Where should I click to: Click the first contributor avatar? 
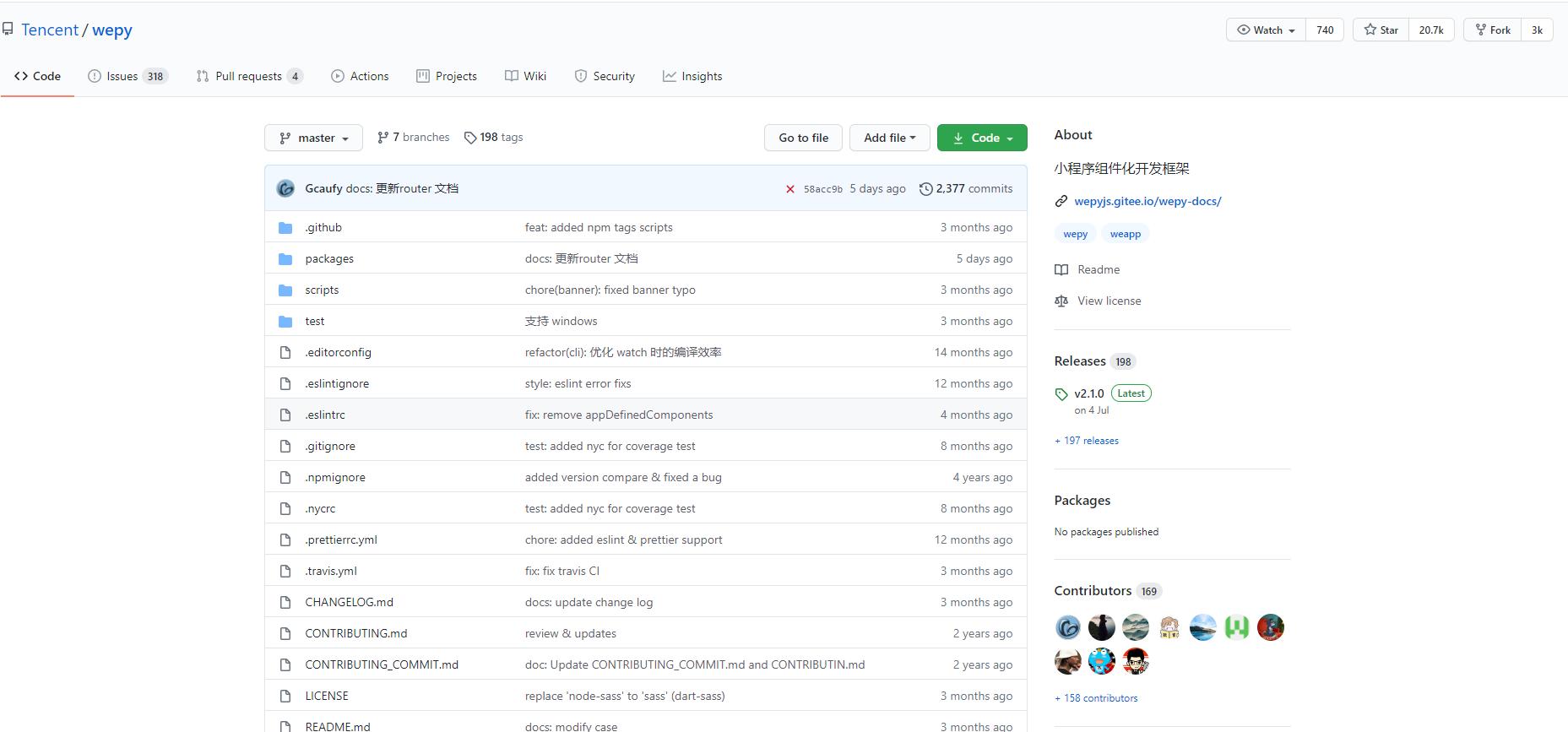(x=1068, y=627)
